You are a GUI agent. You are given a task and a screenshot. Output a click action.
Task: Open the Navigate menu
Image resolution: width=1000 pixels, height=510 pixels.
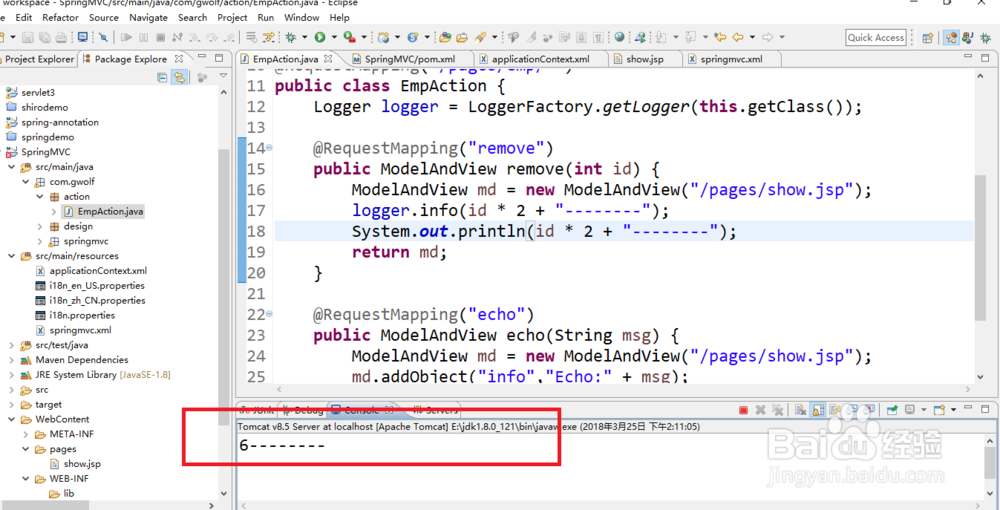(x=149, y=17)
